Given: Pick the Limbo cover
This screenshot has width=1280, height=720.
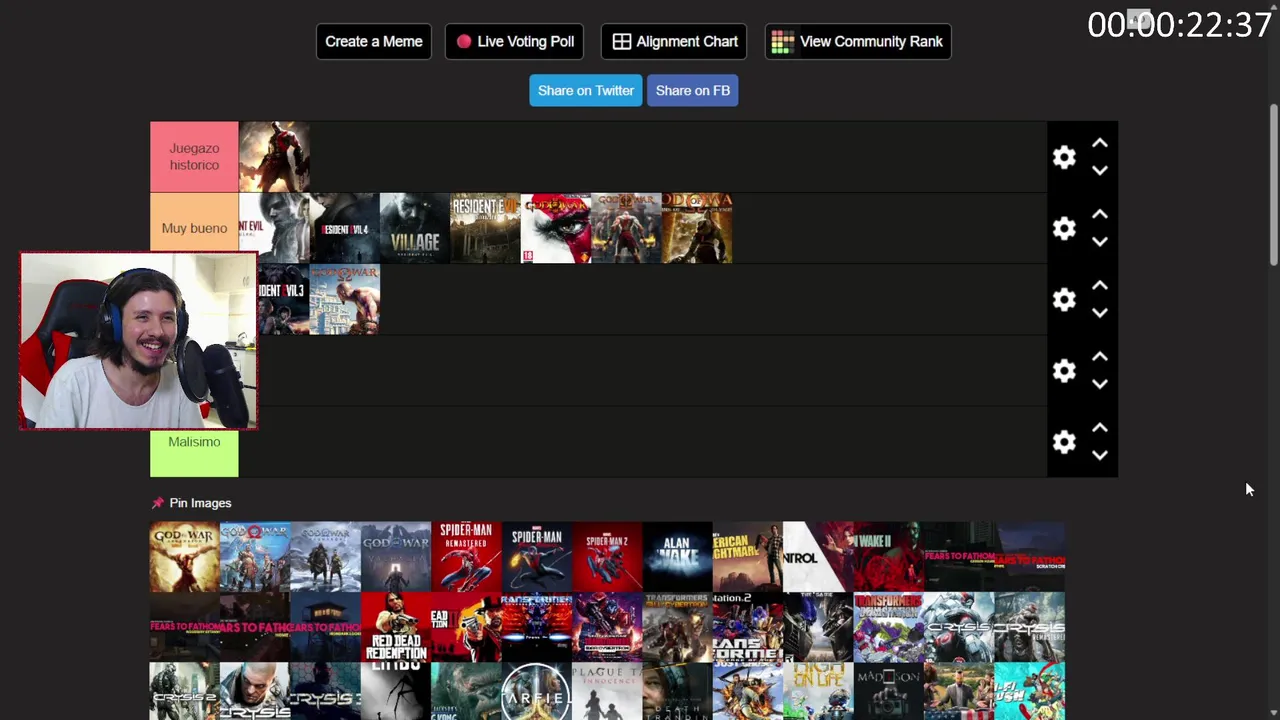Looking at the screenshot, I should [395, 692].
